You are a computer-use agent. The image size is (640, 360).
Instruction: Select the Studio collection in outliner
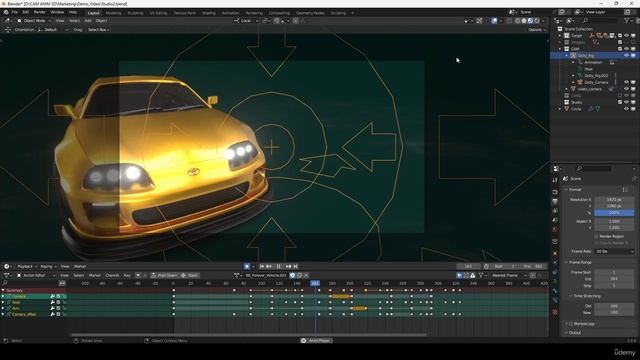[576, 102]
